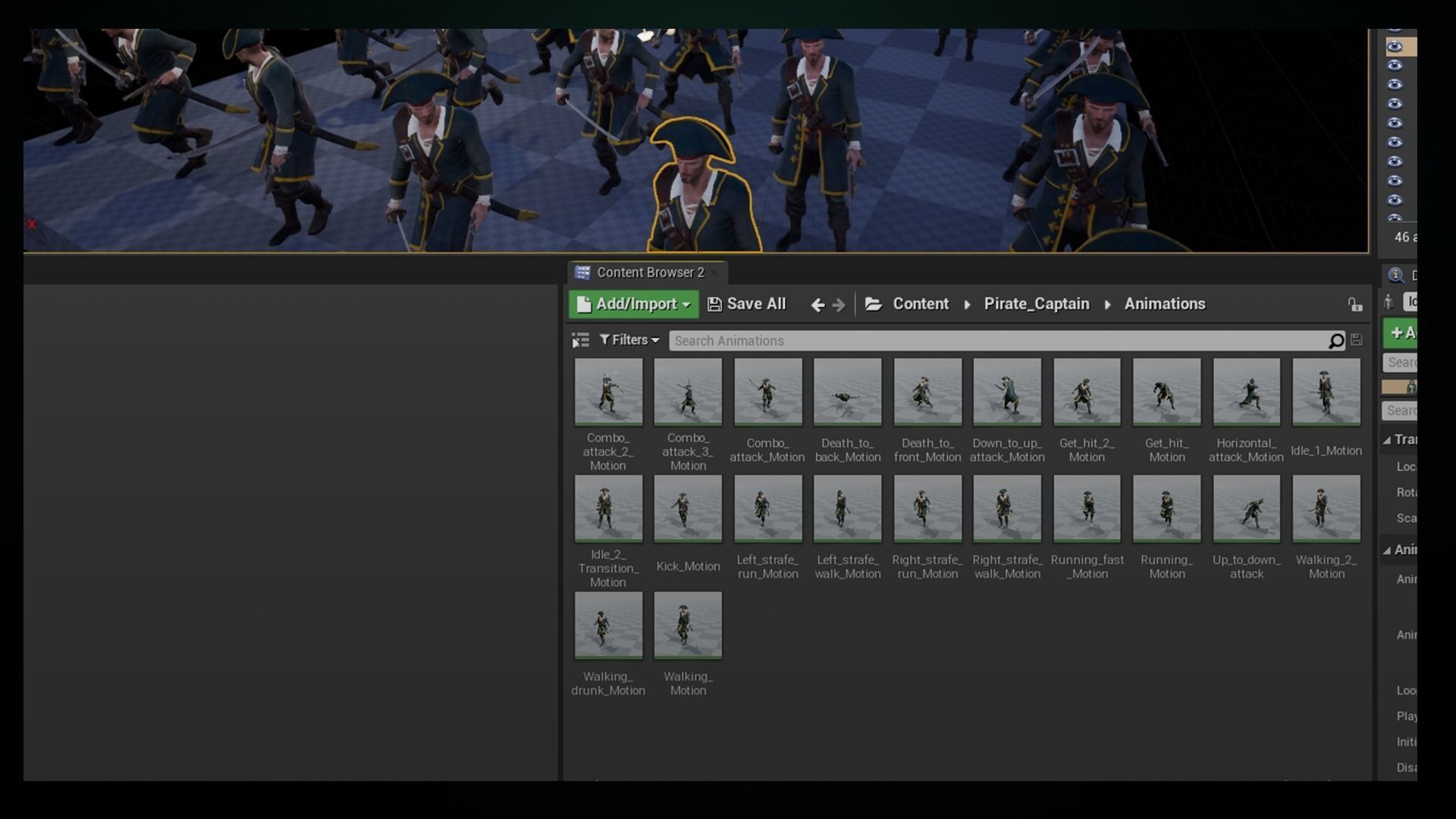Toggle the second eye icon in outliner
Screen dimensions: 1456x819
[1395, 66]
